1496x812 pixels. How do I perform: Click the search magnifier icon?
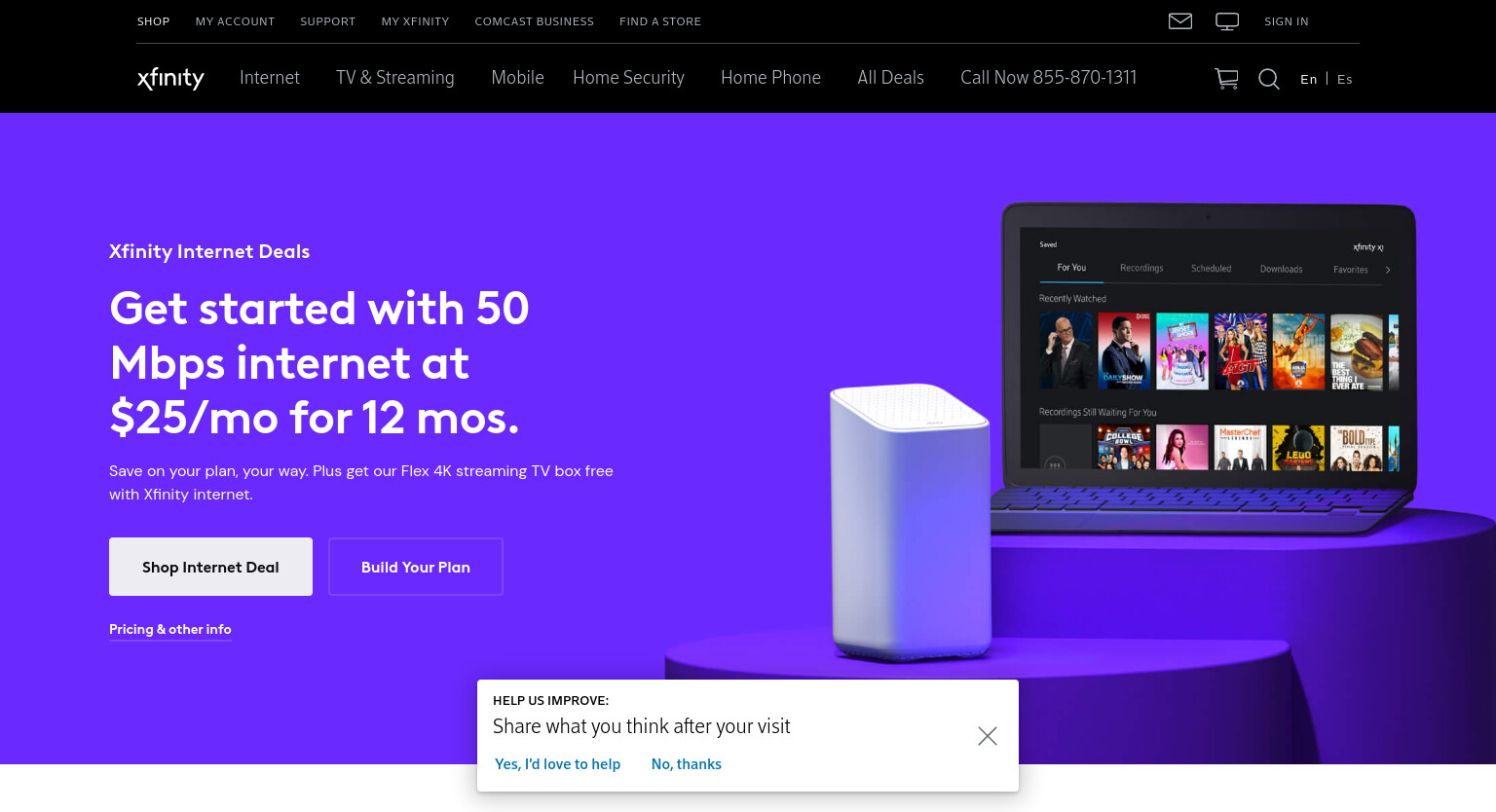click(x=1269, y=79)
